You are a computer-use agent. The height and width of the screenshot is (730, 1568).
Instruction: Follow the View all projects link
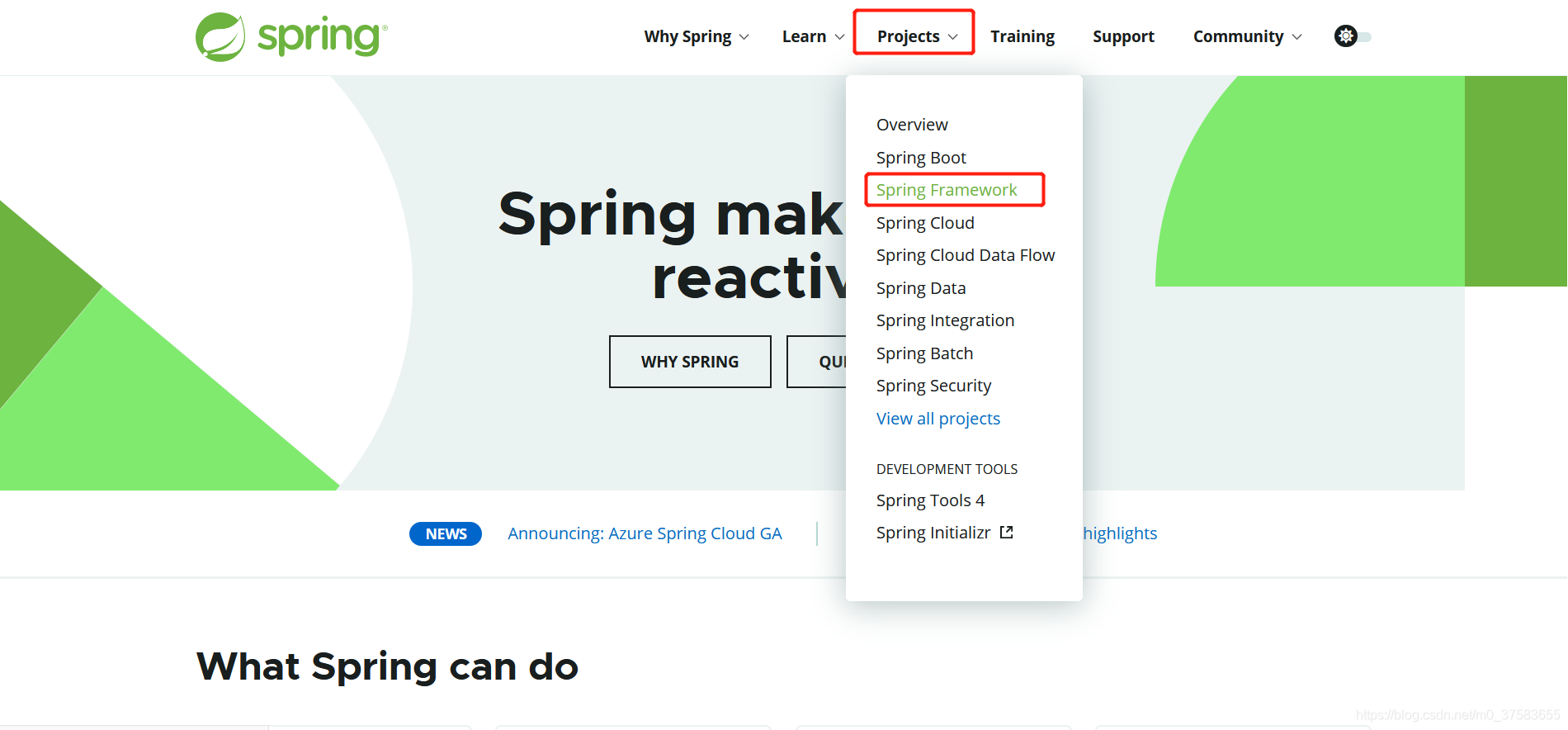tap(938, 419)
